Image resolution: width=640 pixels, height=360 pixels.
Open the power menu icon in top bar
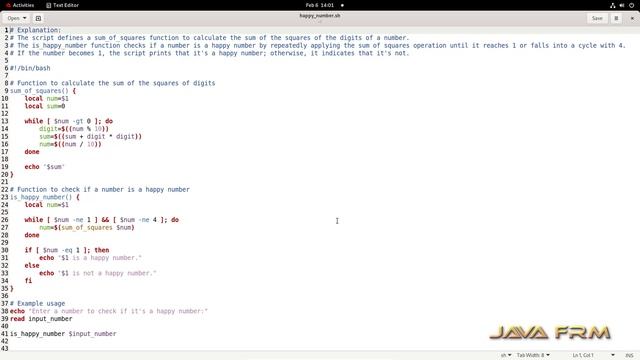[x=631, y=5]
